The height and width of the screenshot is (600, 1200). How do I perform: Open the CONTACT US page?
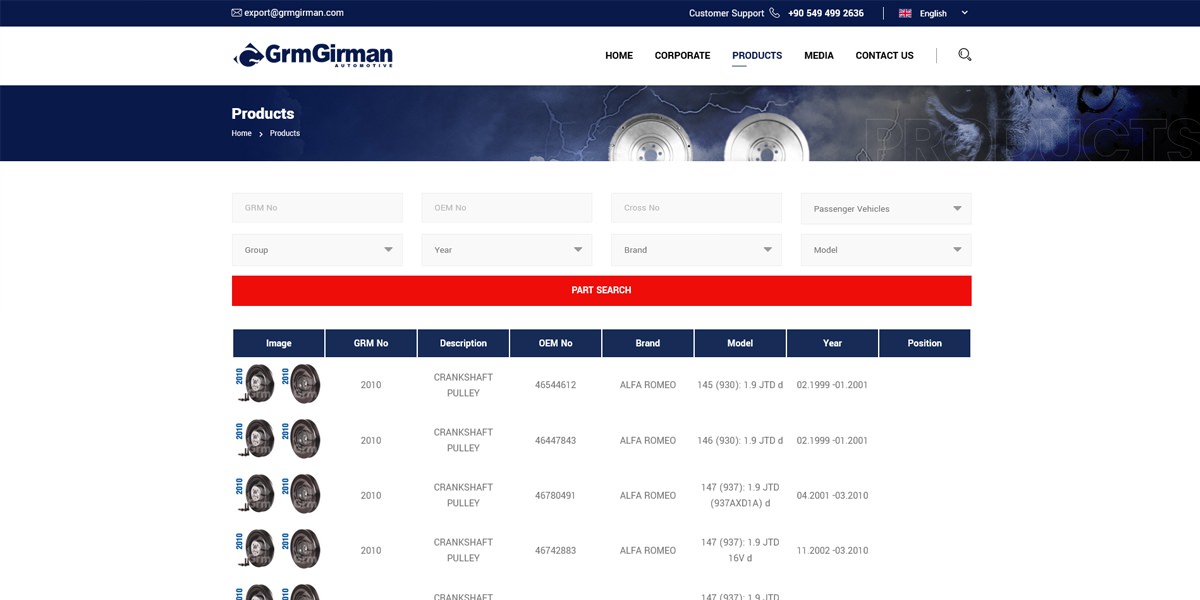[x=885, y=56]
